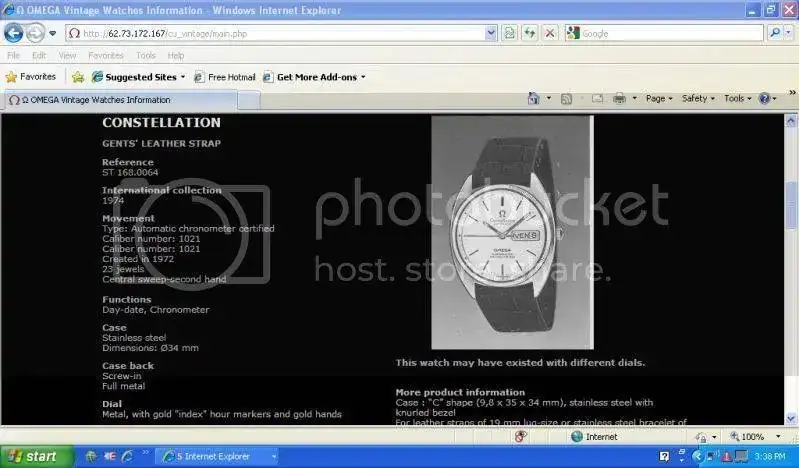Click the Refresh page button
This screenshot has width=799, height=468.
click(529, 34)
